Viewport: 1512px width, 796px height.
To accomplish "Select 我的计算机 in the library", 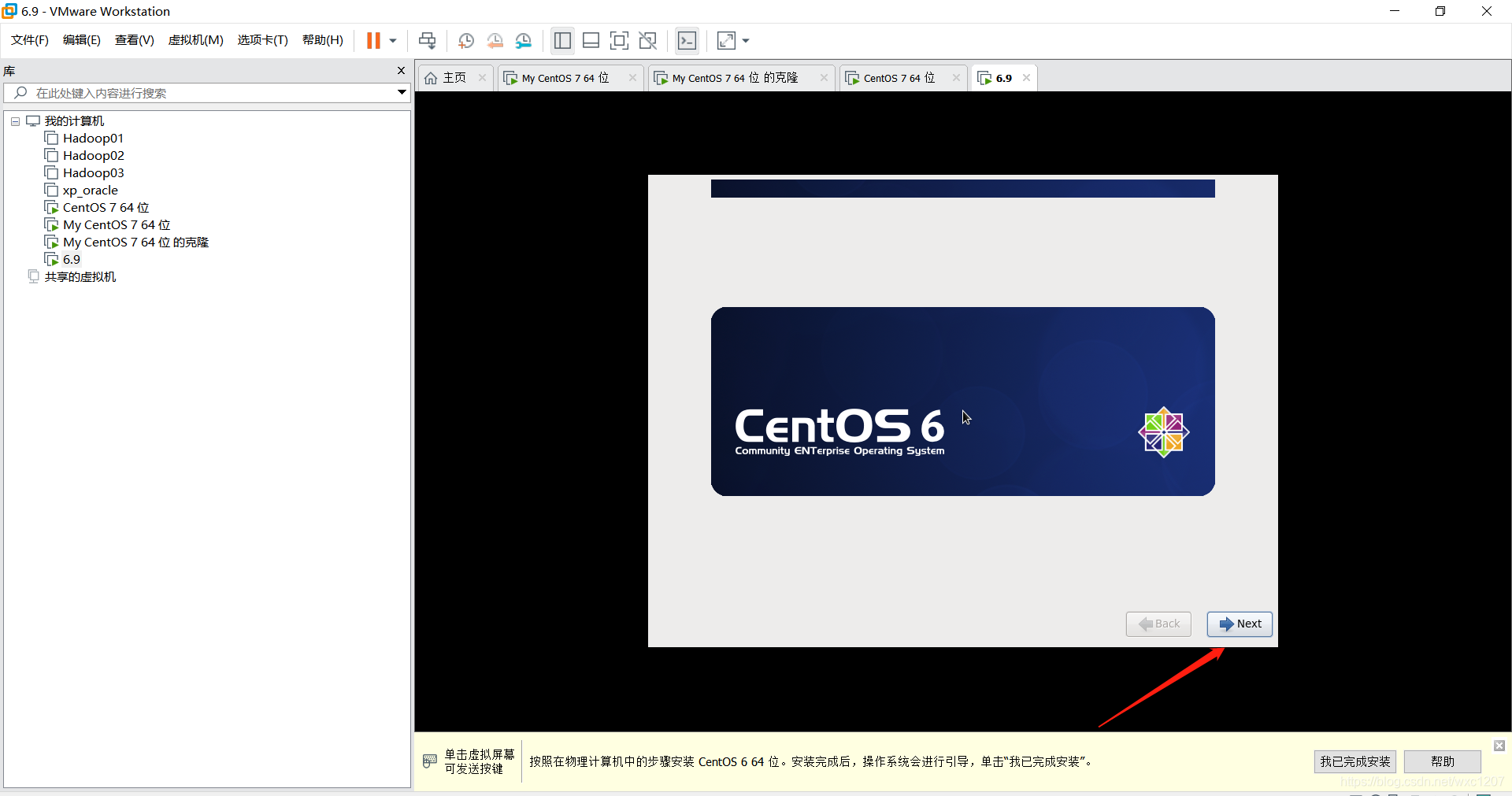I will (x=74, y=121).
